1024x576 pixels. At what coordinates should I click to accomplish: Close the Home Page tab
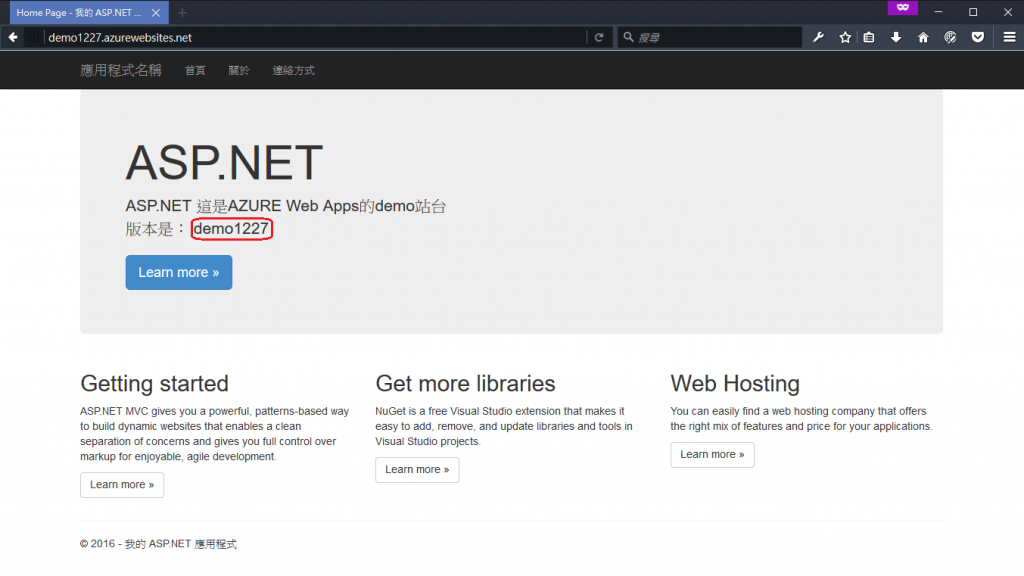(x=155, y=12)
